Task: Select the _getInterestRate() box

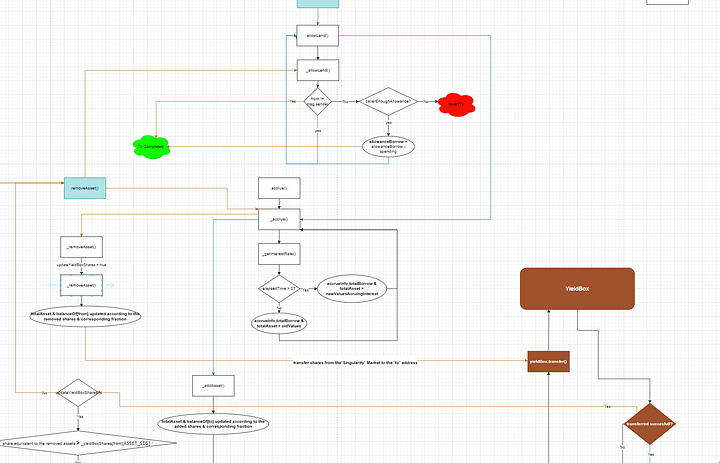Action: pyautogui.click(x=279, y=254)
